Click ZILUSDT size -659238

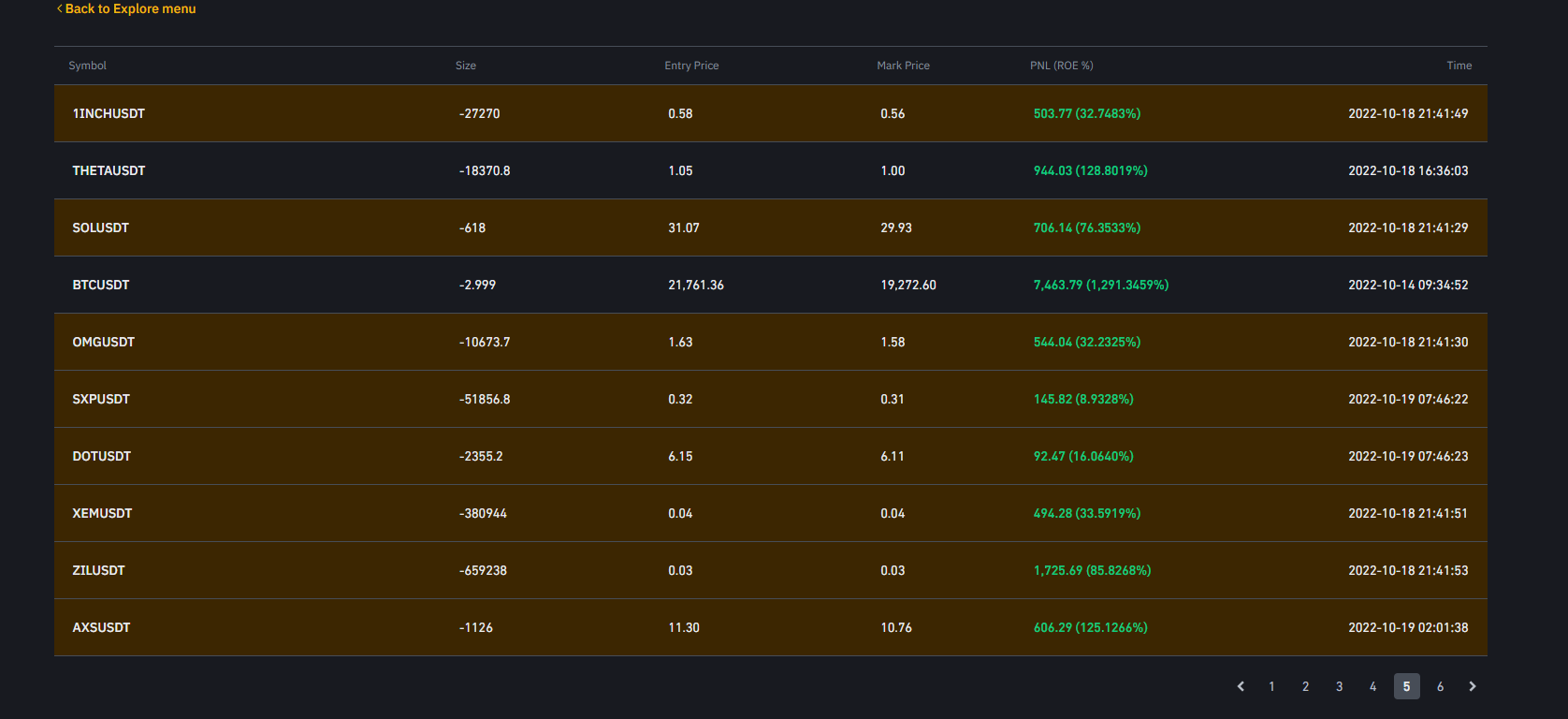(483, 570)
